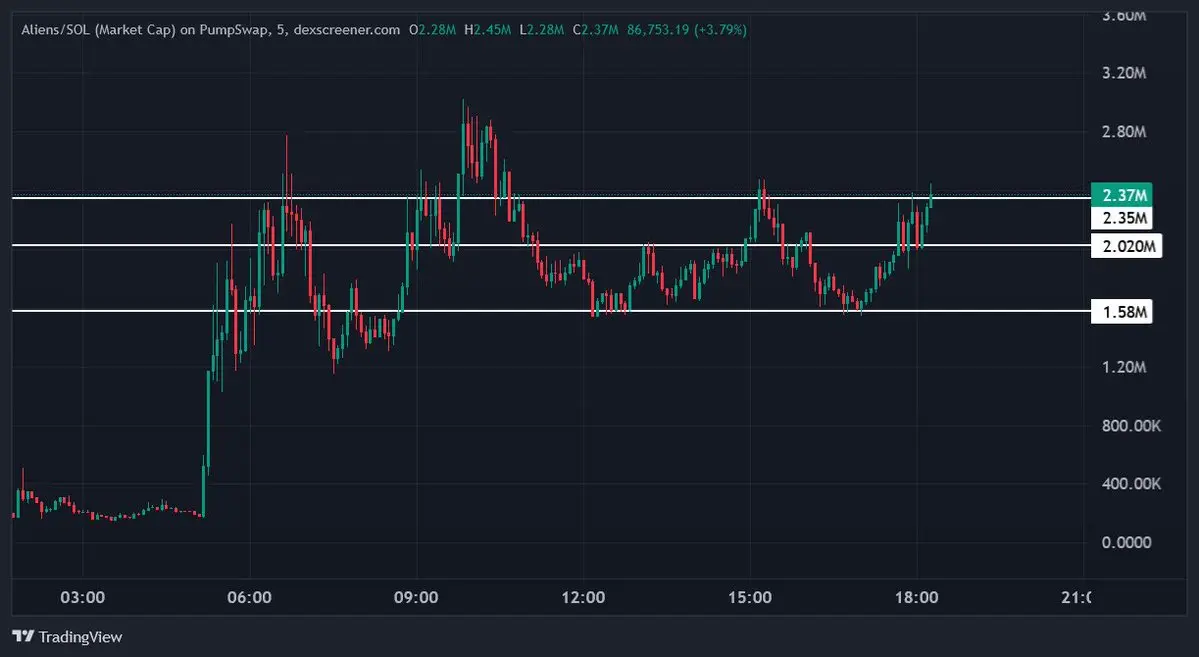Click the change value 86,753.19 (+3.79%)
Image resolution: width=1199 pixels, height=657 pixels.
[x=687, y=30]
